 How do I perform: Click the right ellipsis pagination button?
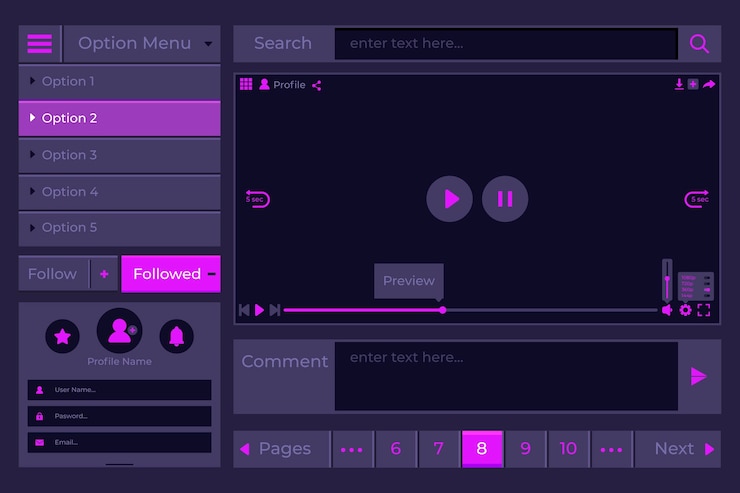click(x=612, y=449)
